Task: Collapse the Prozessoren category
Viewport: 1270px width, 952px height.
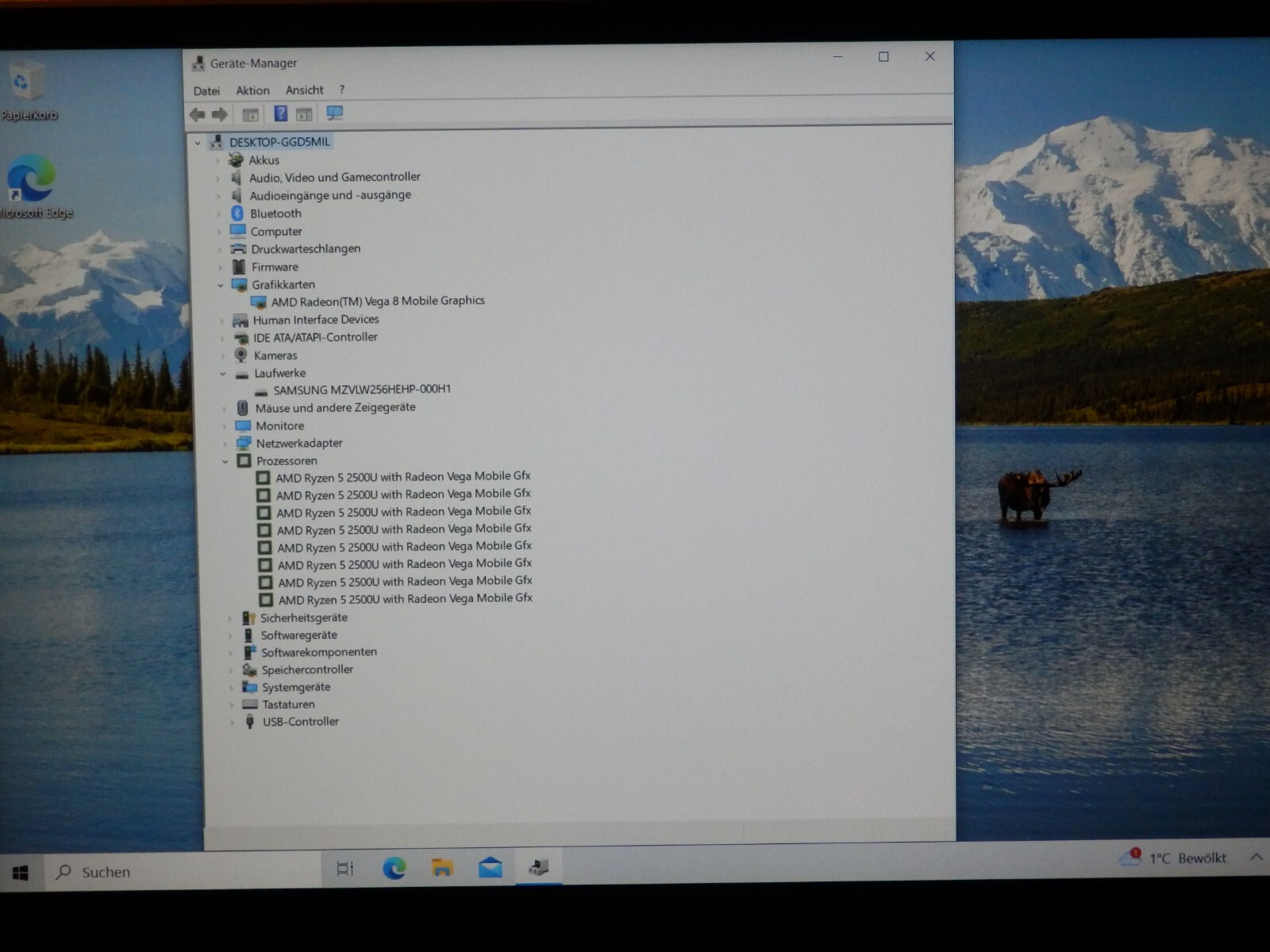Action: pos(225,462)
